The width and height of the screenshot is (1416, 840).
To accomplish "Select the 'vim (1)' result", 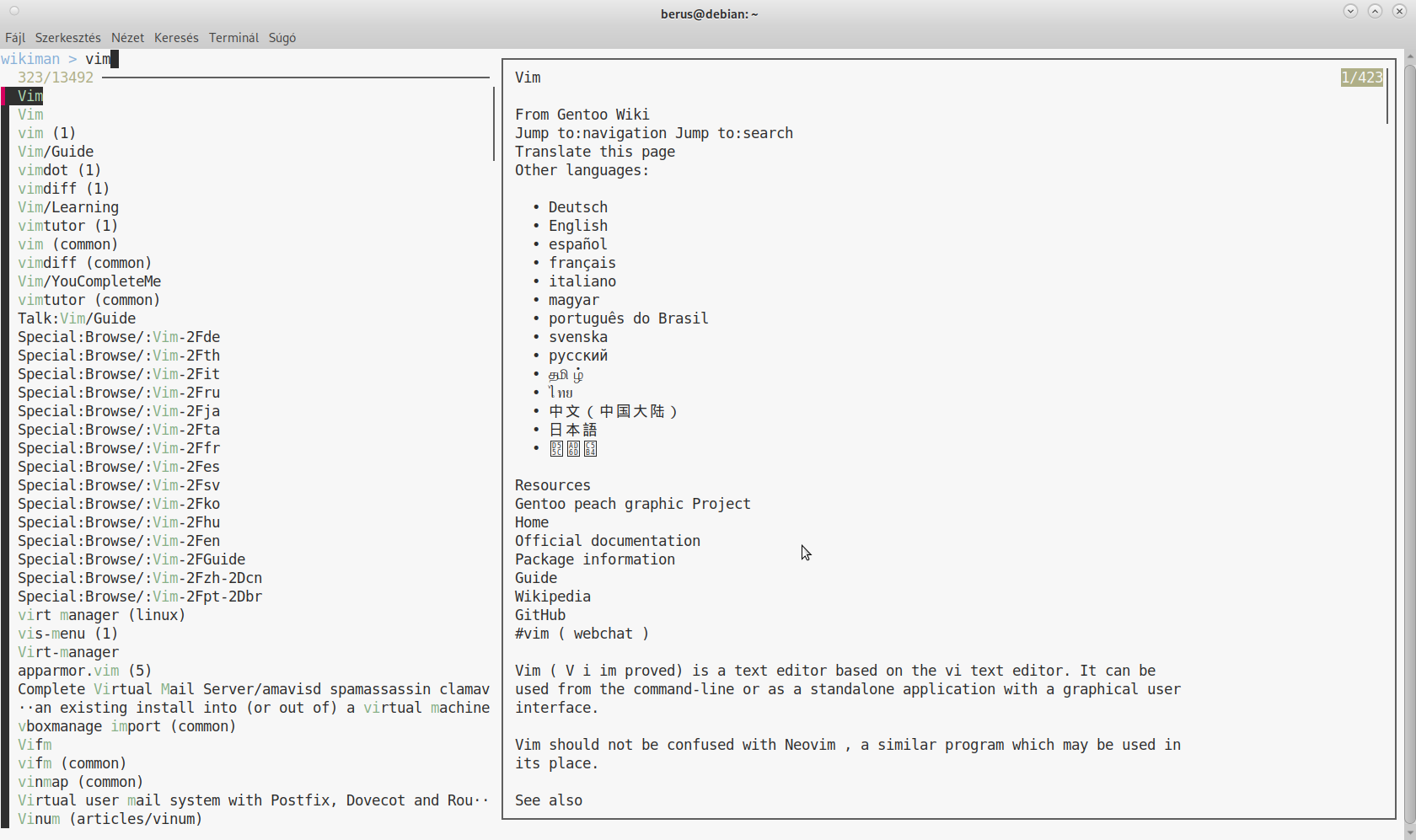I will pos(47,133).
